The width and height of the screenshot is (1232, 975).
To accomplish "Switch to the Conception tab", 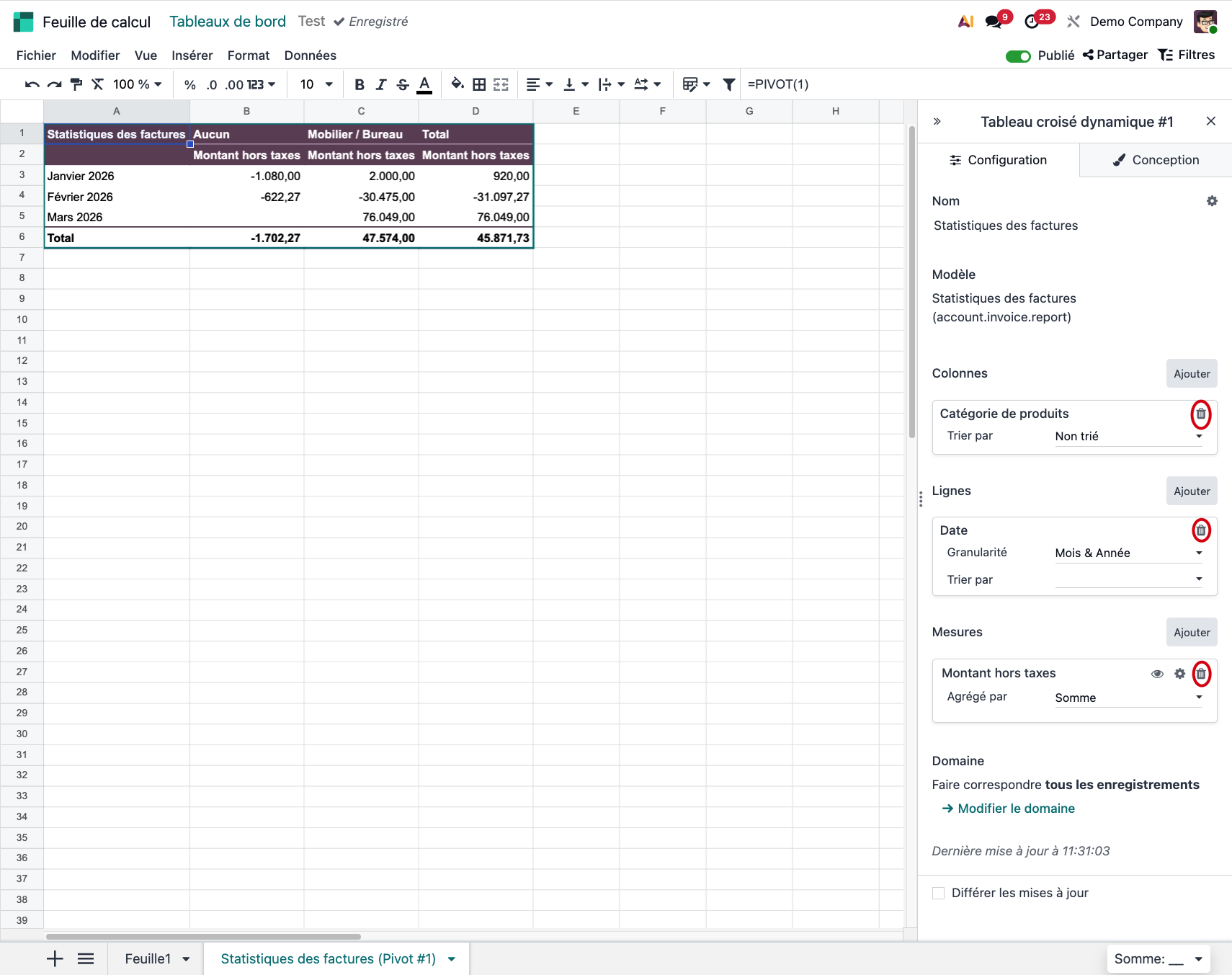I will pos(1156,160).
